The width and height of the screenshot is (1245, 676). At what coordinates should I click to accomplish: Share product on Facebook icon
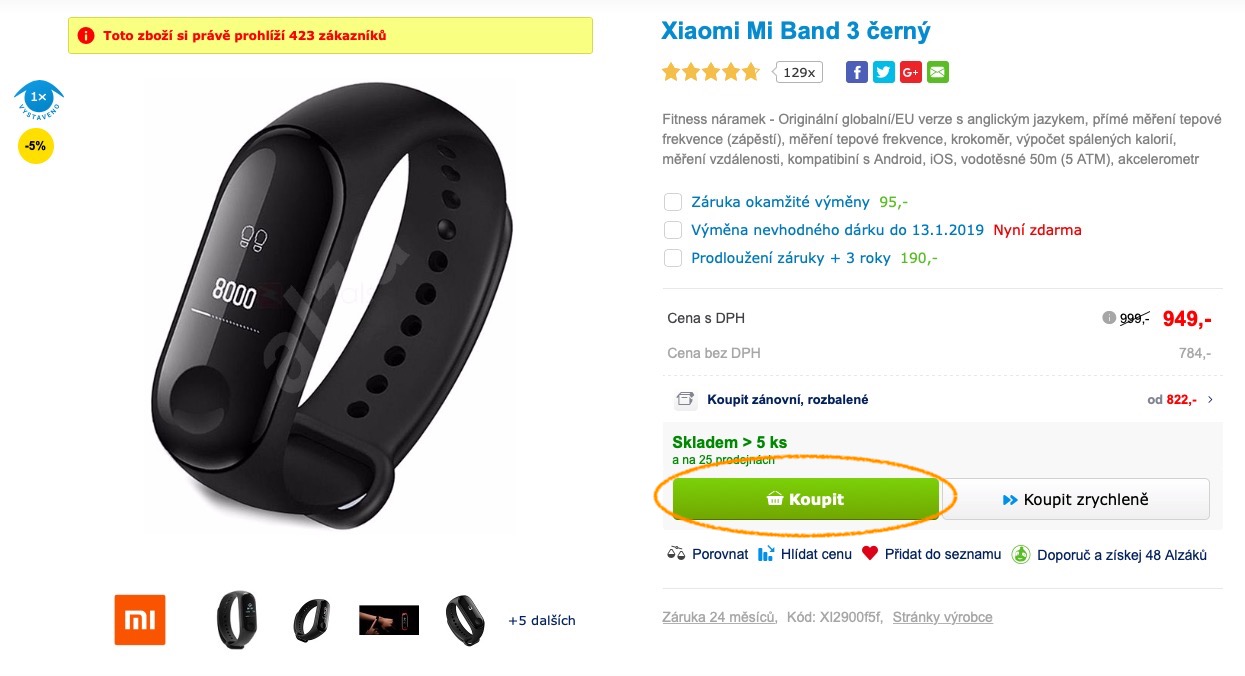856,72
